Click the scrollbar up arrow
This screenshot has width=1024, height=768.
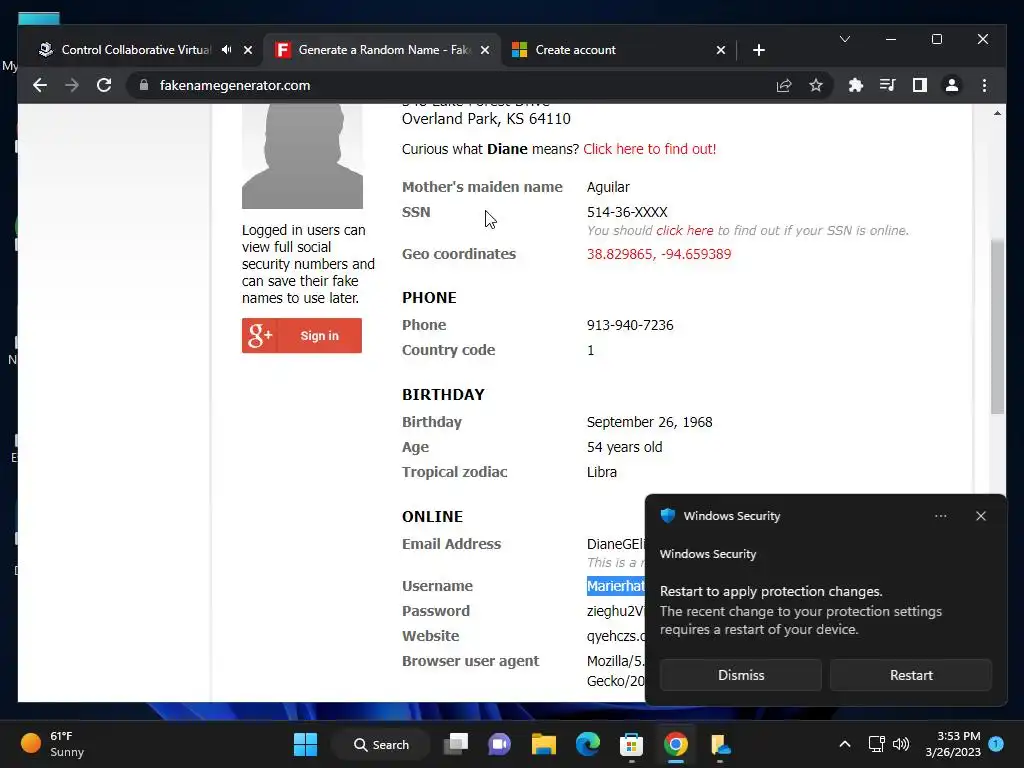(997, 113)
